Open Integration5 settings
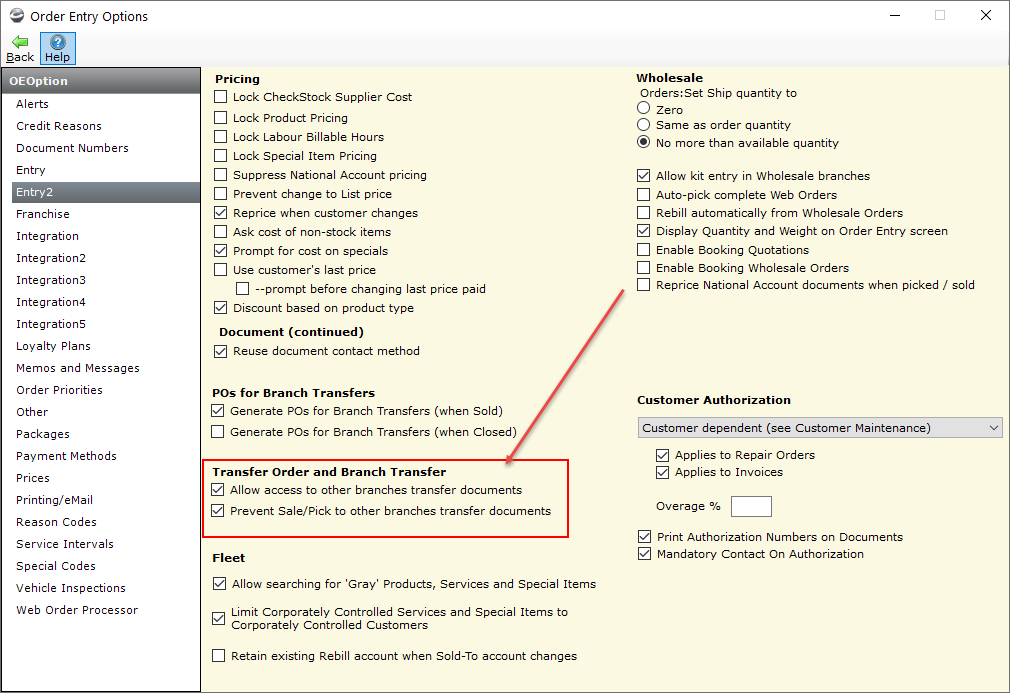The image size is (1010, 693). [x=51, y=324]
